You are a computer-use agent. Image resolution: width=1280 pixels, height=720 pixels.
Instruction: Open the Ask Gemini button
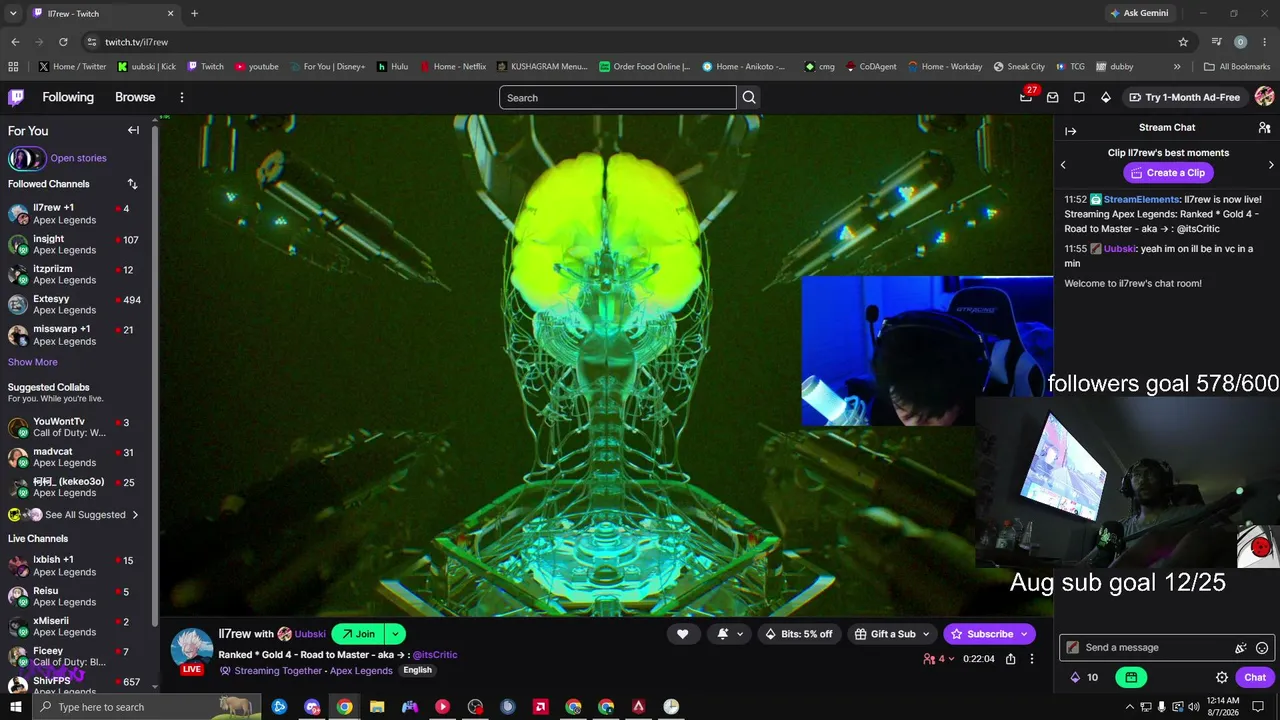(1139, 13)
